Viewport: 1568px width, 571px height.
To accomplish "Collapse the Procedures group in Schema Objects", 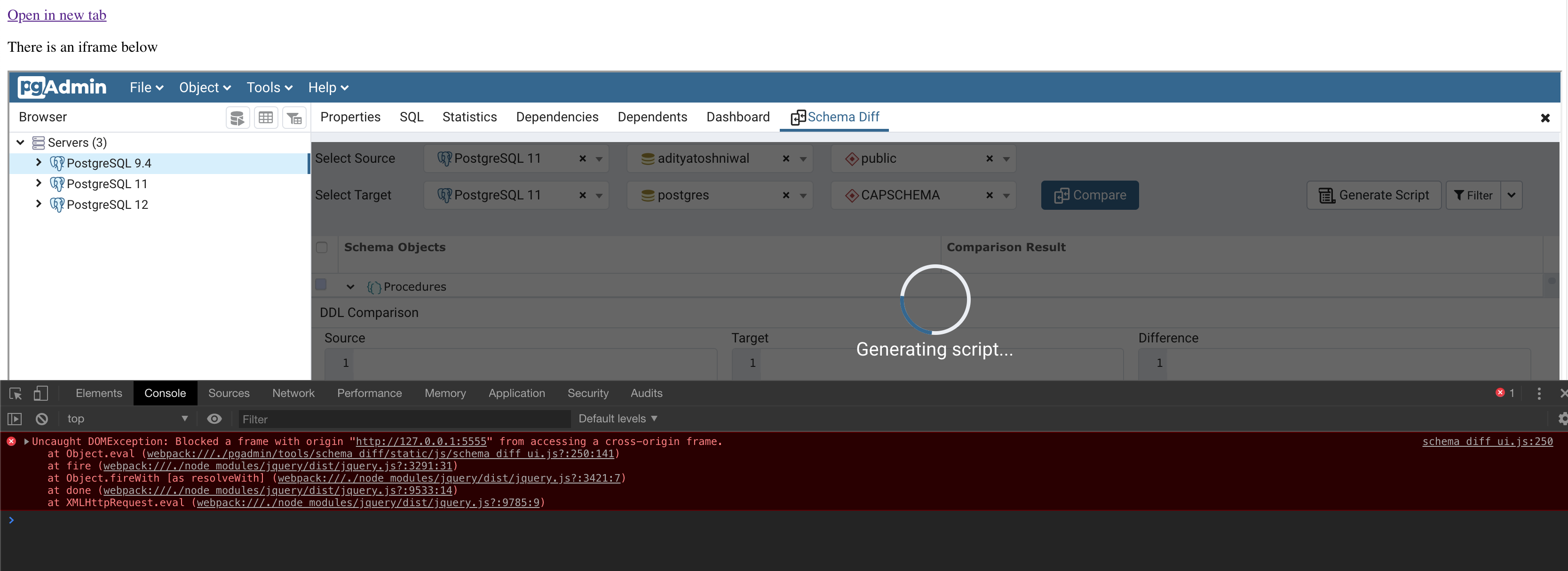I will [x=350, y=287].
